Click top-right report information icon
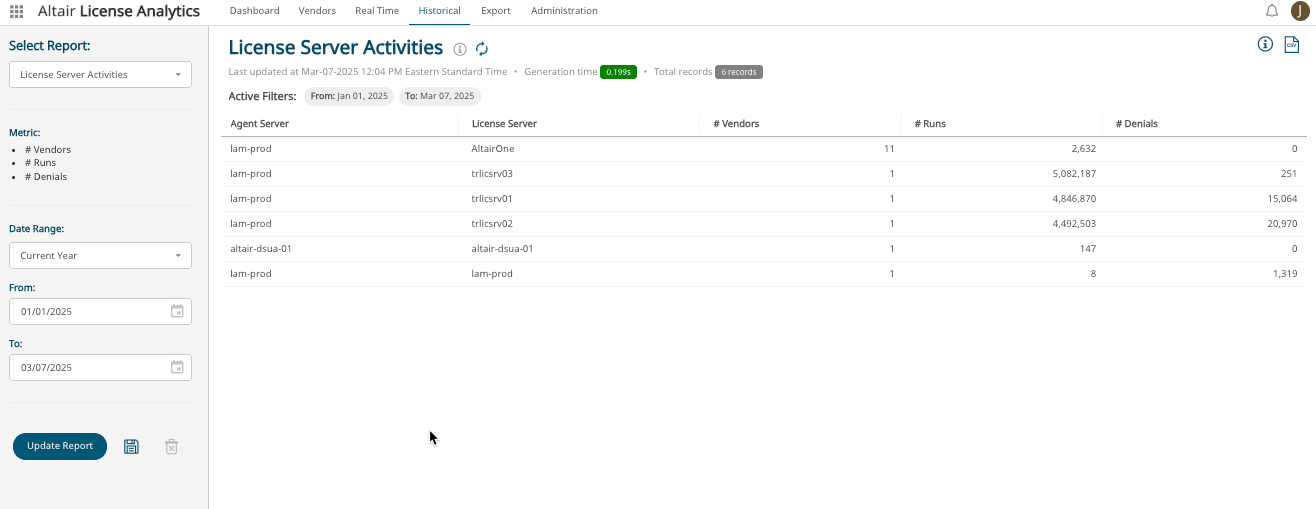 [1265, 44]
